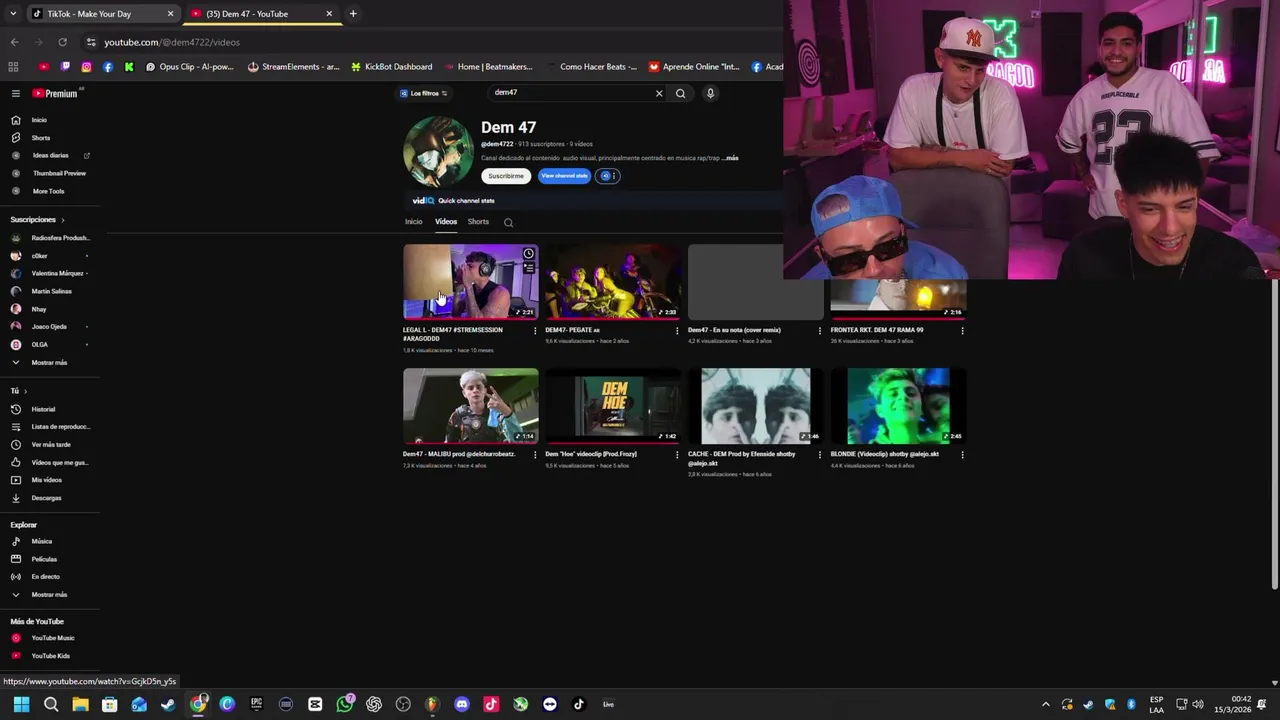Open Ideas diarias sidebar entry
Screen dimensions: 1280x720
[x=50, y=155]
